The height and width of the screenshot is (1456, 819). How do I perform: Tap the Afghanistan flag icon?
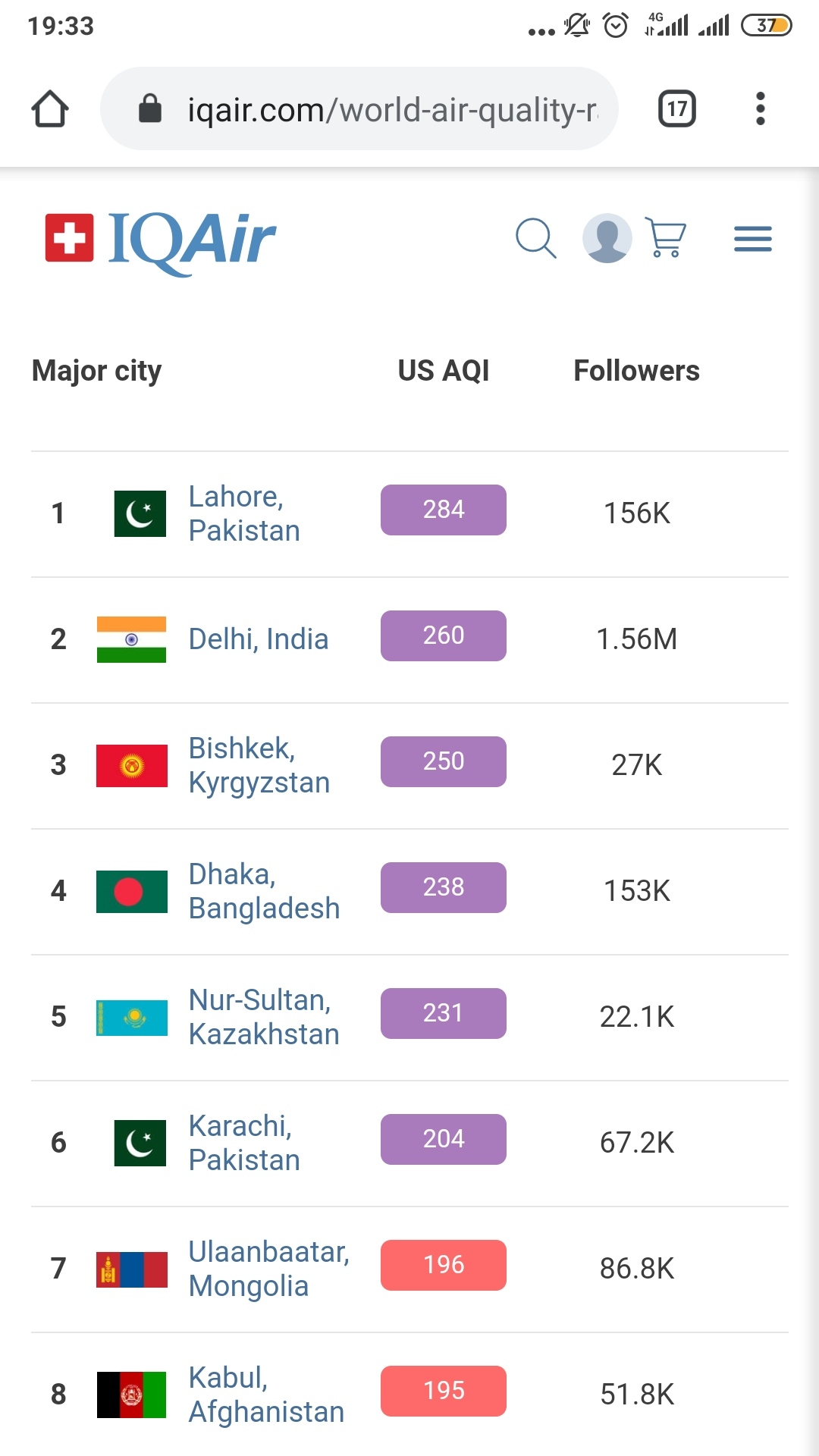pos(131,1395)
